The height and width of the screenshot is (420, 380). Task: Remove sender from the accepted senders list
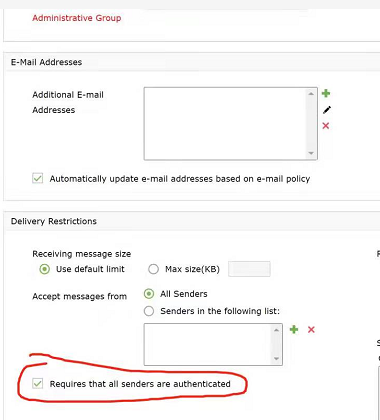(x=311, y=330)
